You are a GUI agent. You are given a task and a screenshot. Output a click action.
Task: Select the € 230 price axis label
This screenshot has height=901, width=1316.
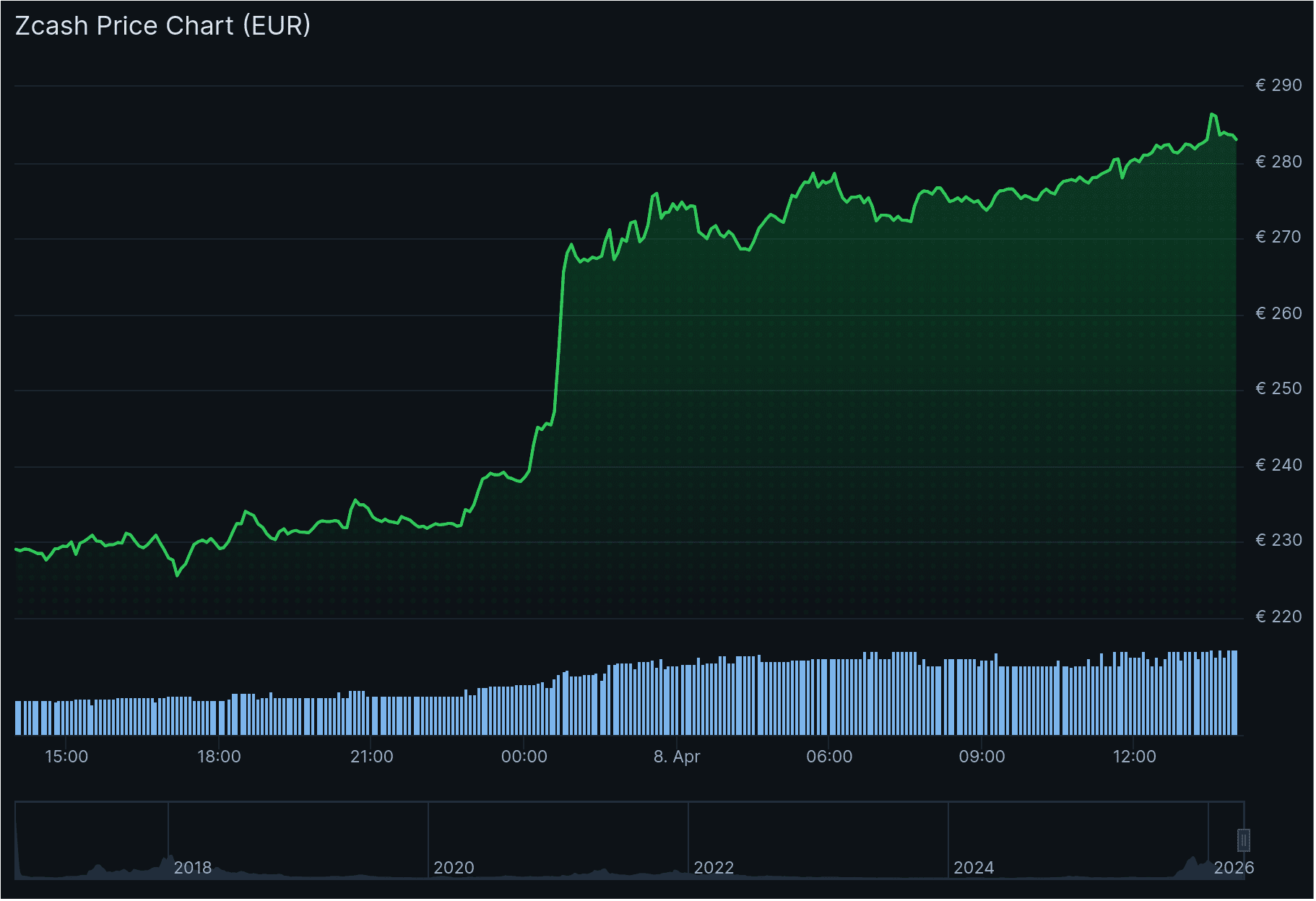[1278, 540]
